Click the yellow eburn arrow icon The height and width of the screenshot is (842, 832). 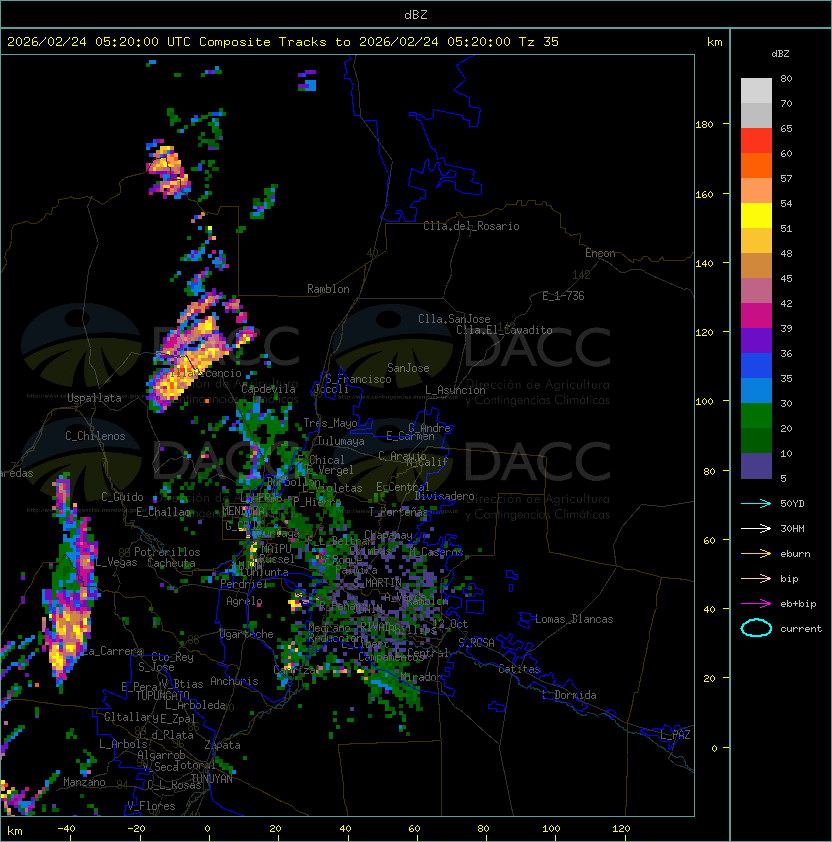click(756, 554)
